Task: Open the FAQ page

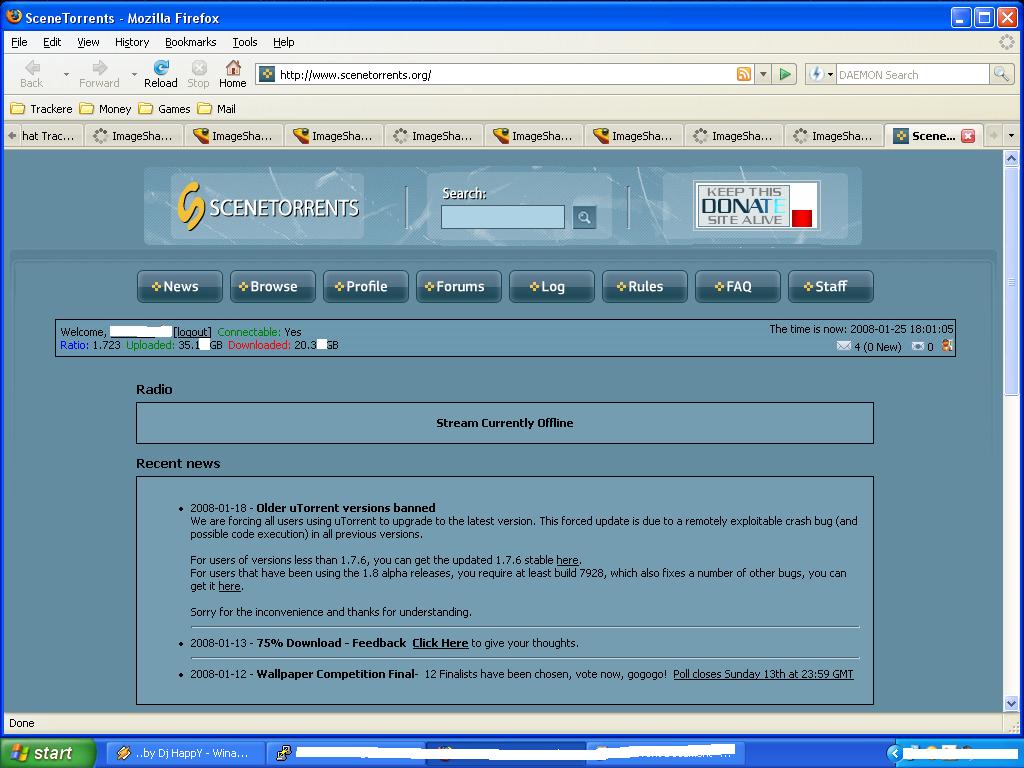Action: pyautogui.click(x=738, y=287)
